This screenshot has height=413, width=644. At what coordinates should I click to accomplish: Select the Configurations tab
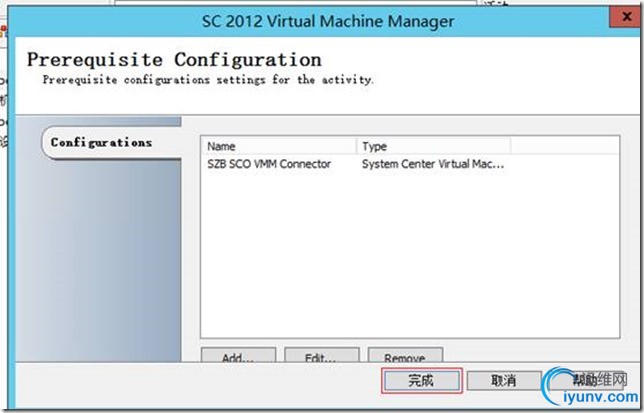pyautogui.click(x=112, y=142)
